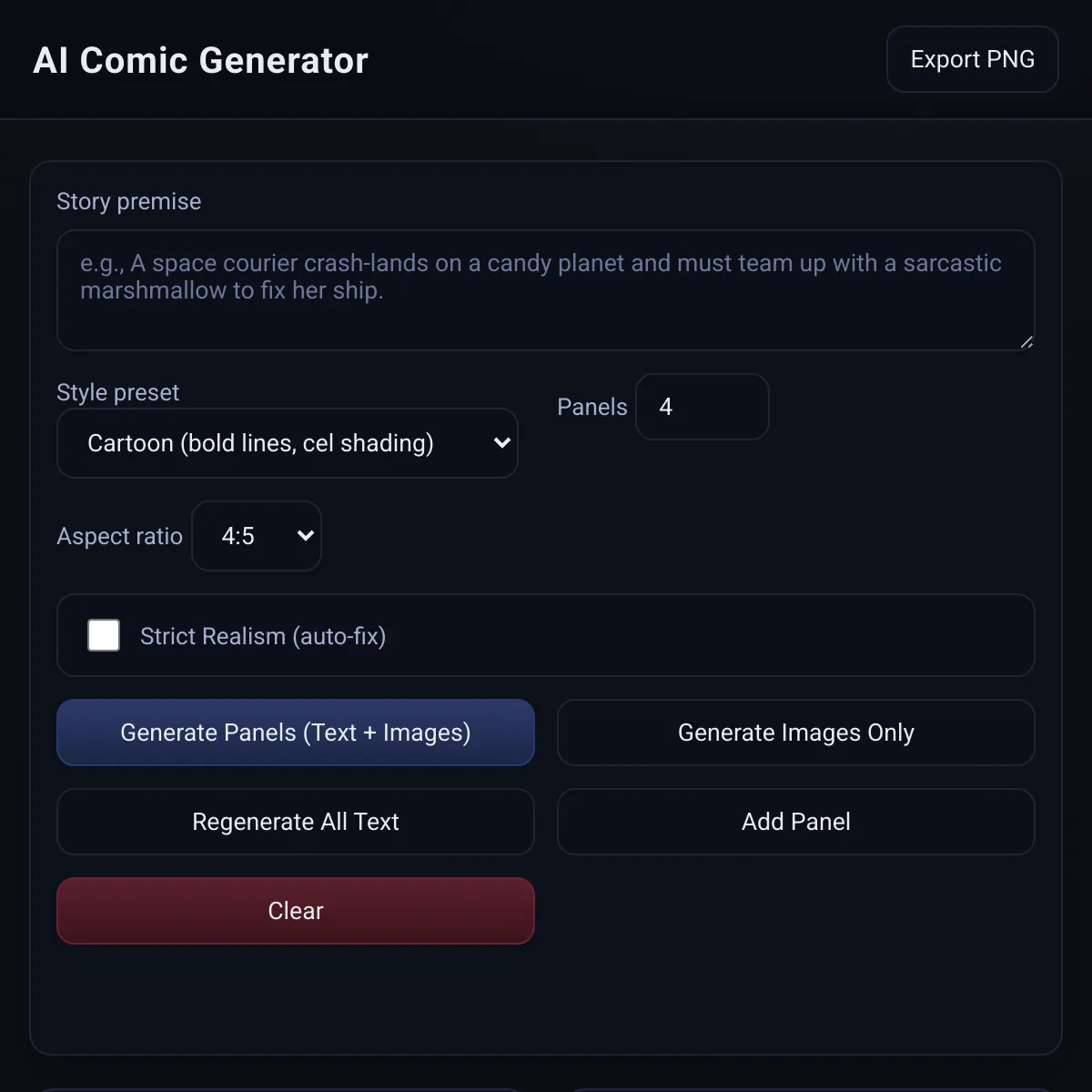Click the Aspect ratio chevron icon
Screen dimensions: 1092x1092
tap(305, 536)
